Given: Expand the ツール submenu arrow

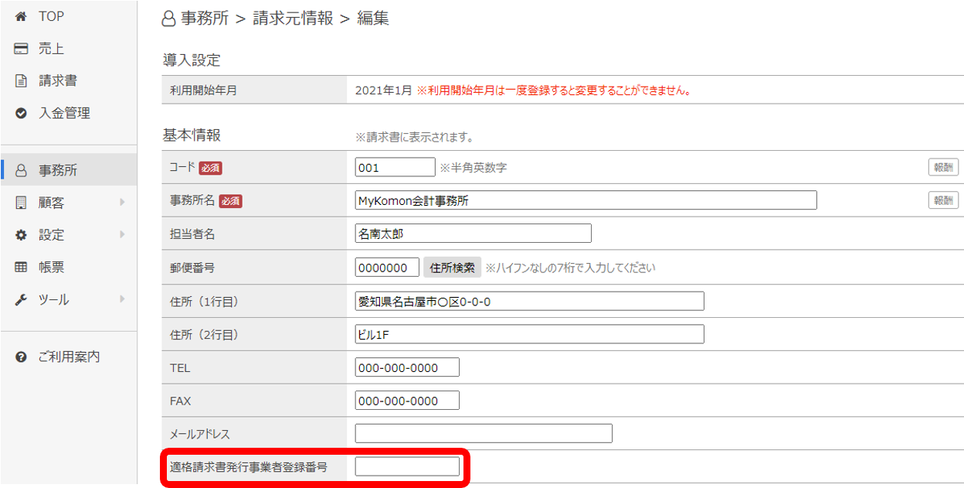Looking at the screenshot, I should click(122, 299).
